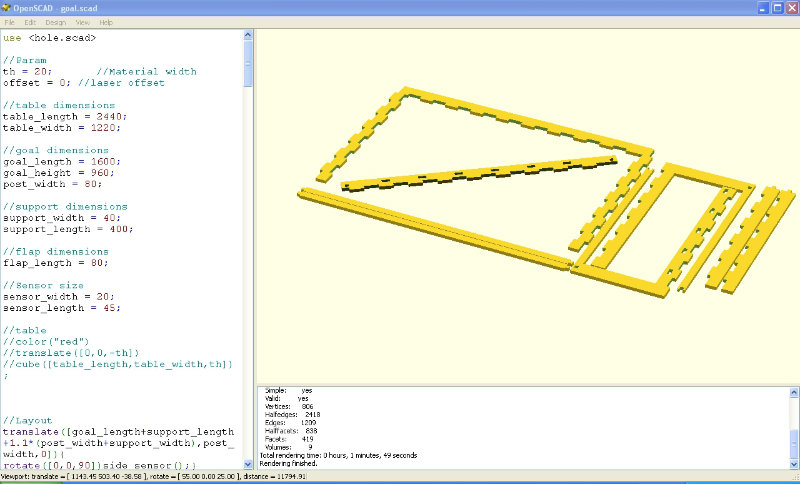Click the 'Rendering finished.' console line
Viewport: 800px width, 484px height.
[x=288, y=464]
